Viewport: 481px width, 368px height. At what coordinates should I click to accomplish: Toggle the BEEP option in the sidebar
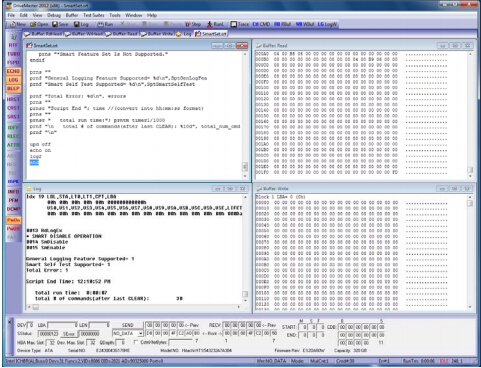(x=13, y=89)
